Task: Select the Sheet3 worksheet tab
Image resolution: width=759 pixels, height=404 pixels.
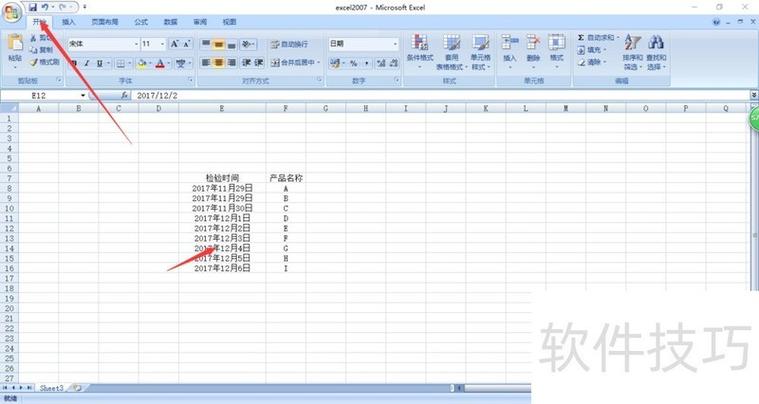Action: (x=51, y=388)
